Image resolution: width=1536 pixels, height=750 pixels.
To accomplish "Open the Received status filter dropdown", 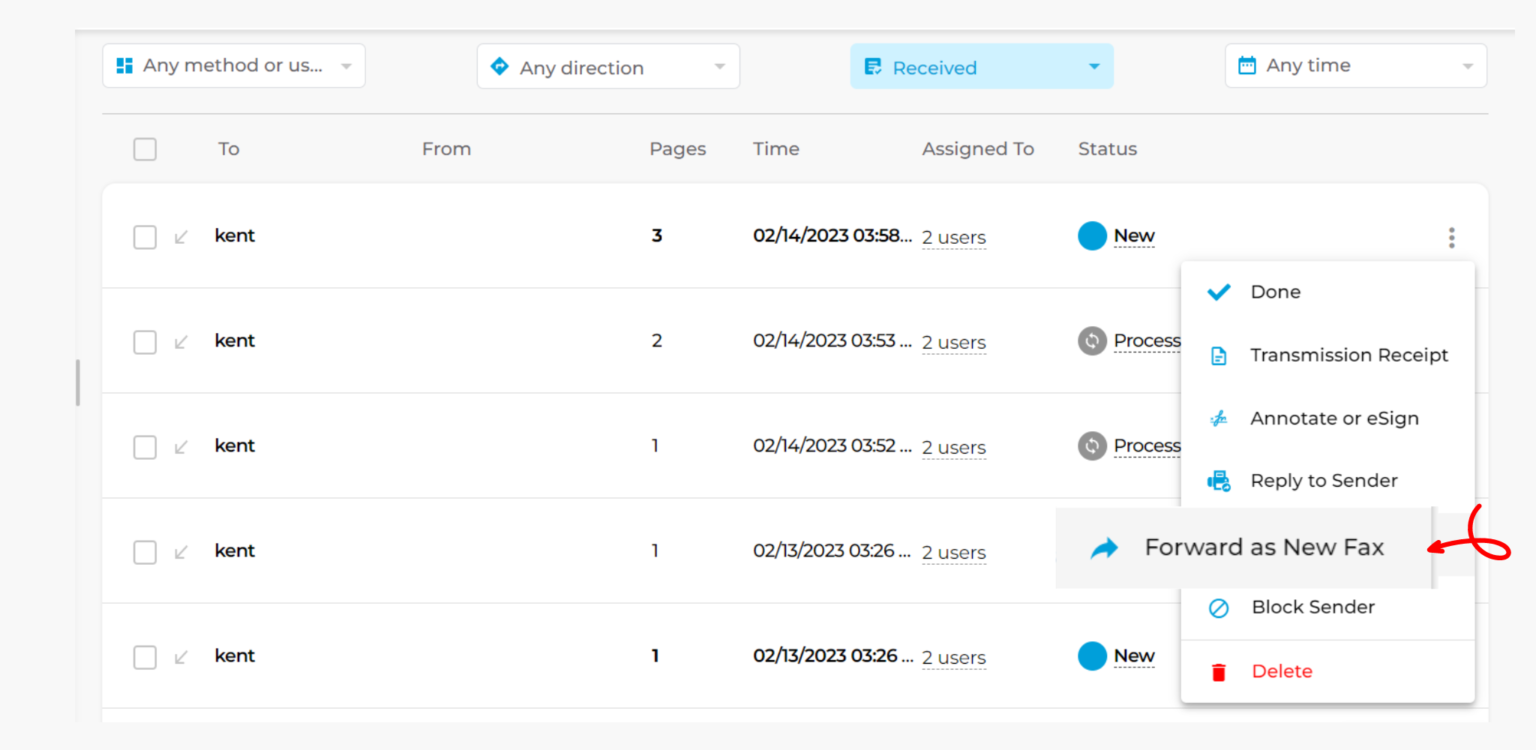I will [x=981, y=67].
